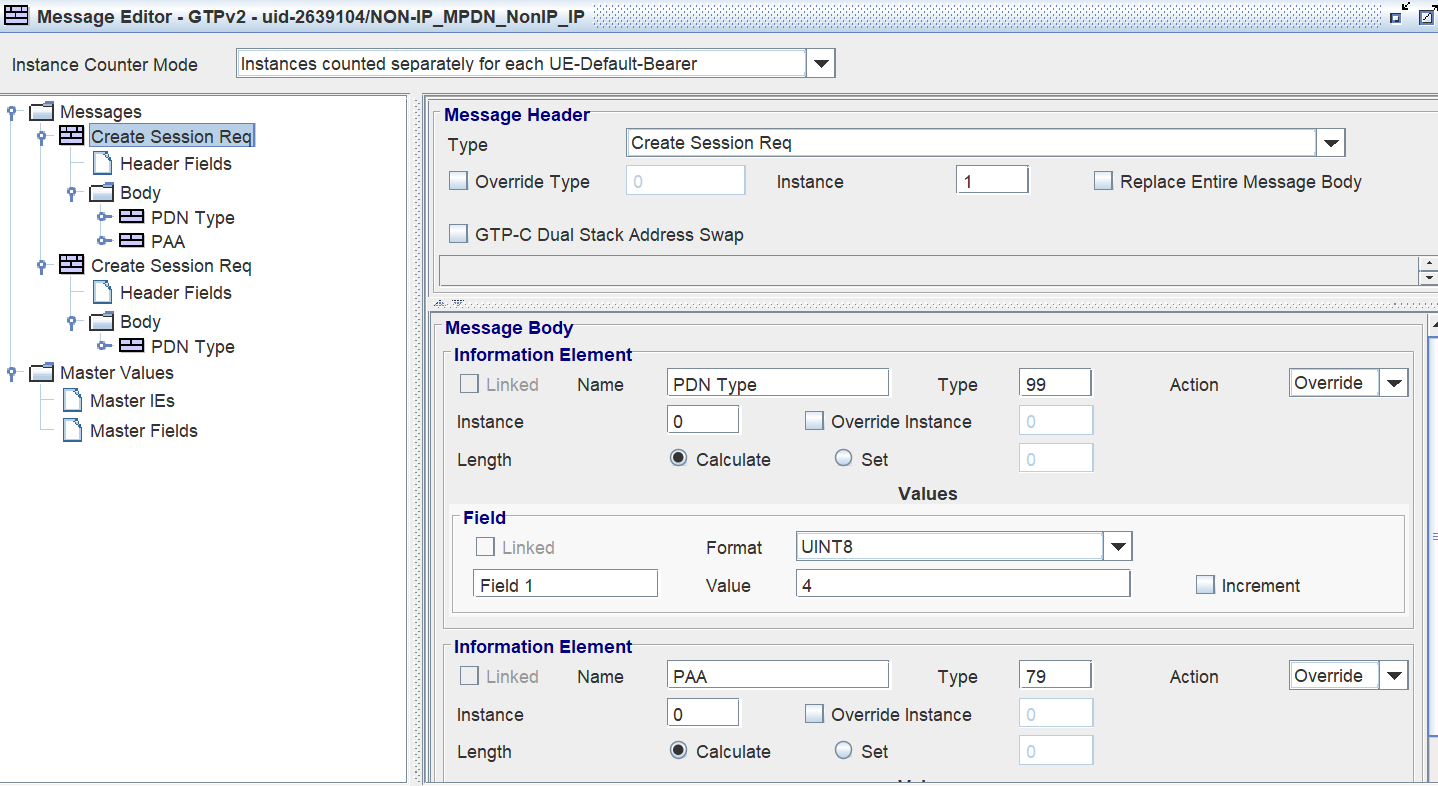Select second Body node in tree

pos(140,322)
